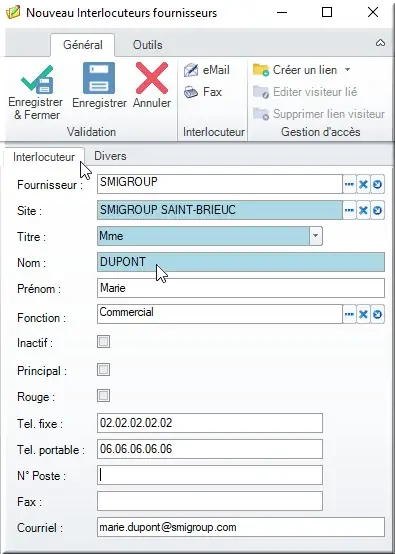Clear the Site field with its X icon
This screenshot has width=395, height=554.
coord(363,211)
